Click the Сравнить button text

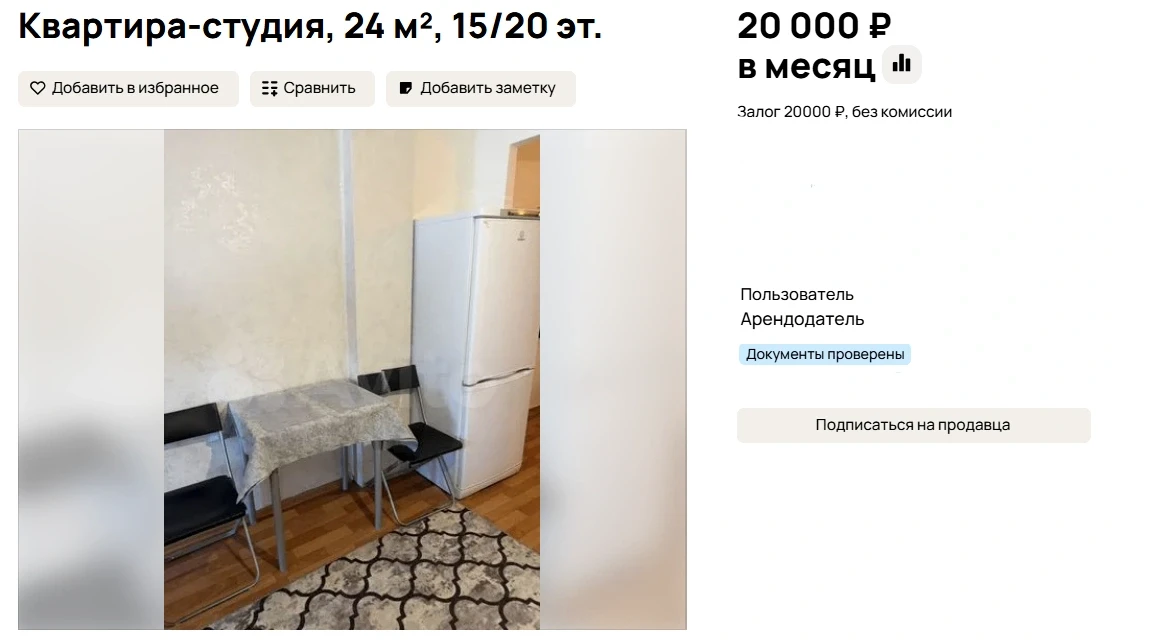tap(319, 88)
